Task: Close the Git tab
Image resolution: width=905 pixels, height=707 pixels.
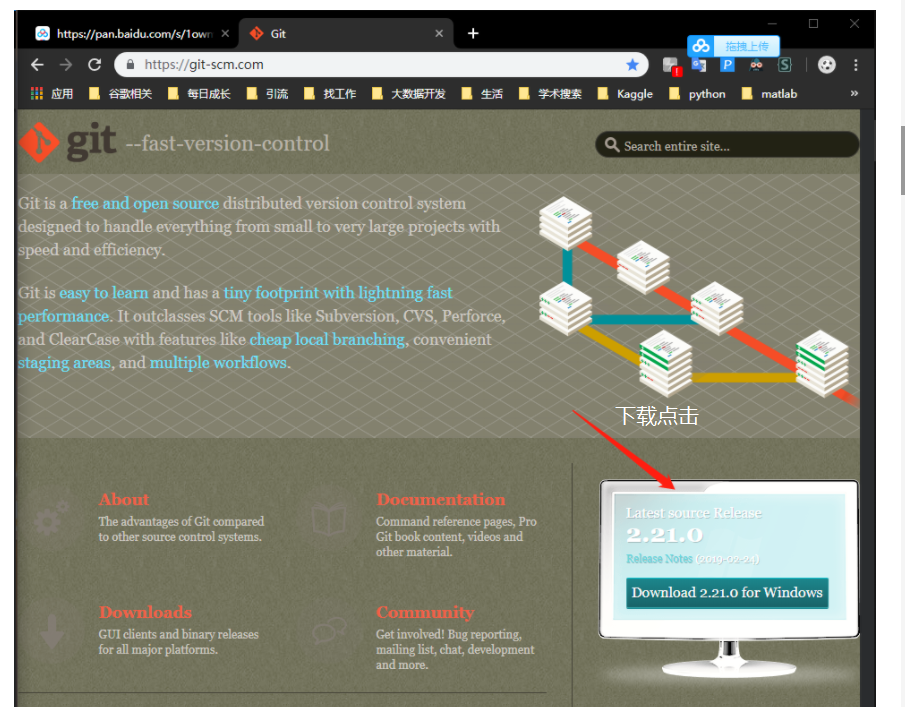Action: tap(439, 33)
